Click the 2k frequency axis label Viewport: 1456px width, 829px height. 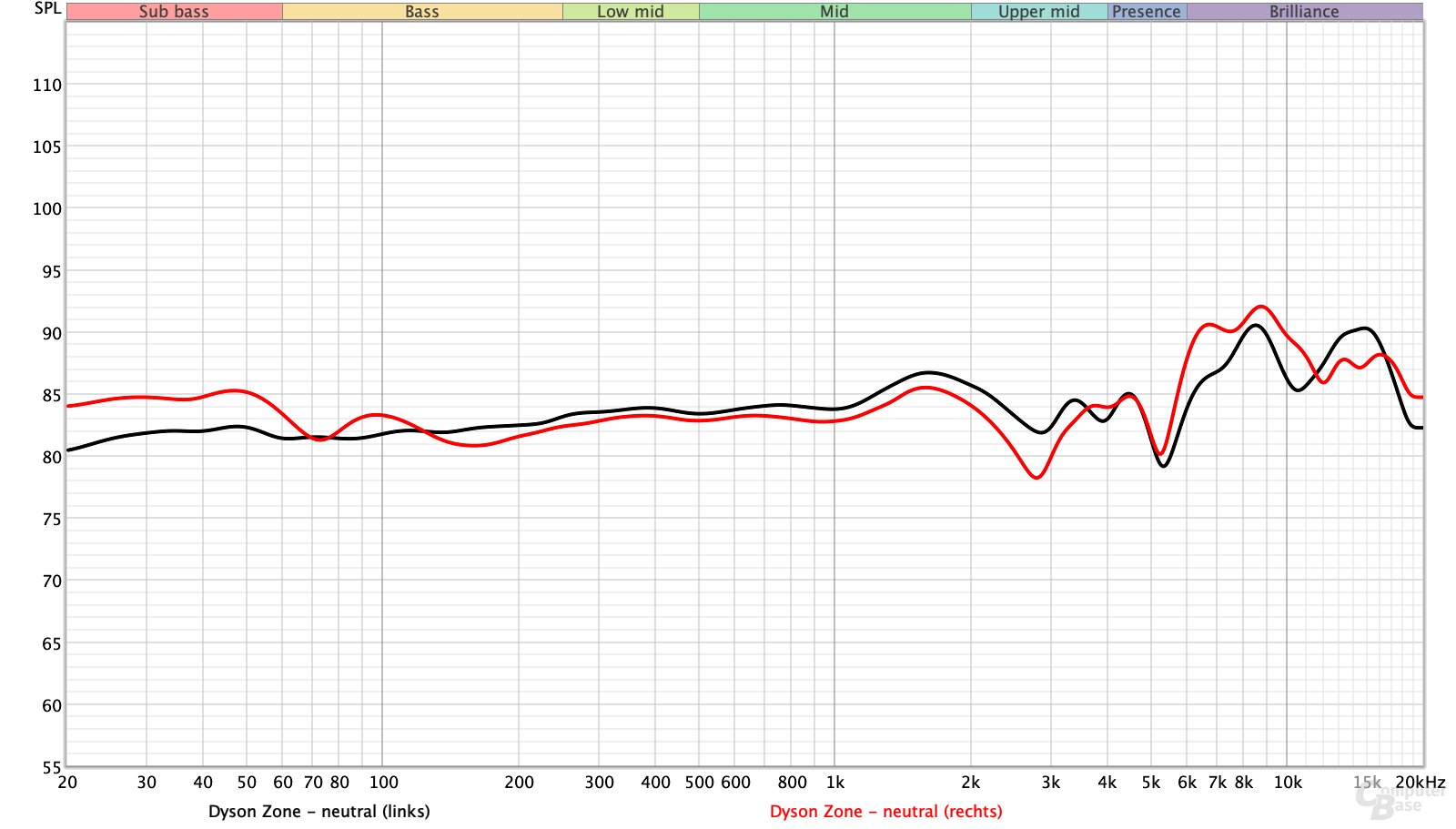971,782
